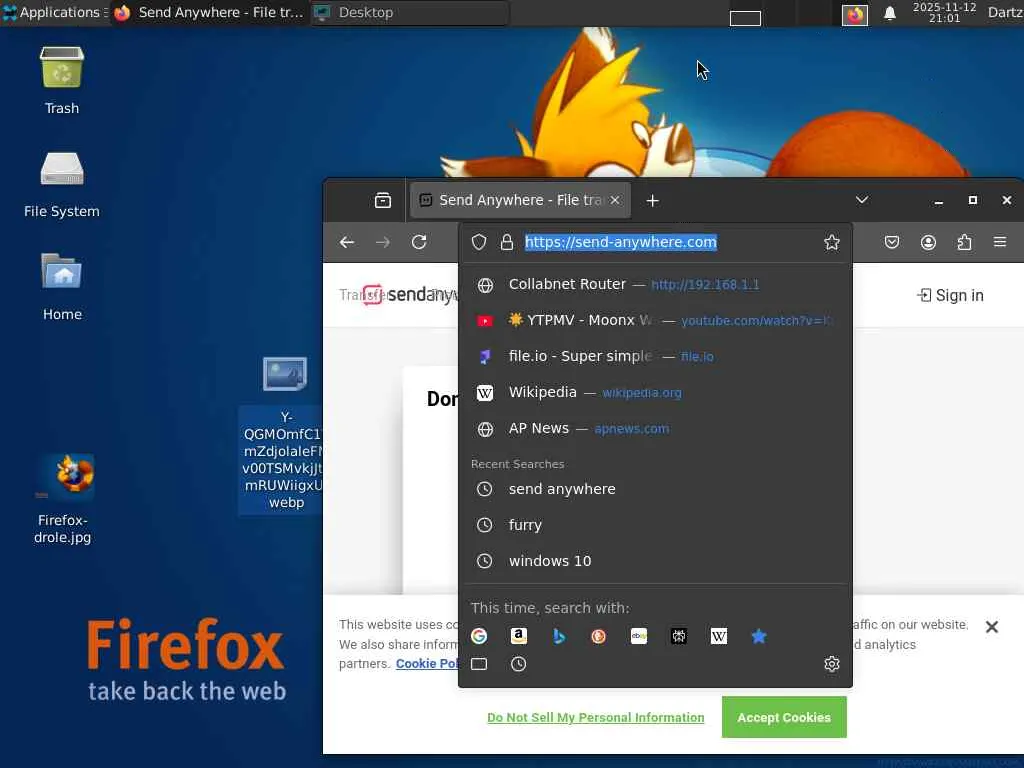This screenshot has width=1024, height=768.
Task: Open the Trash desktop icon
Action: coord(61,81)
